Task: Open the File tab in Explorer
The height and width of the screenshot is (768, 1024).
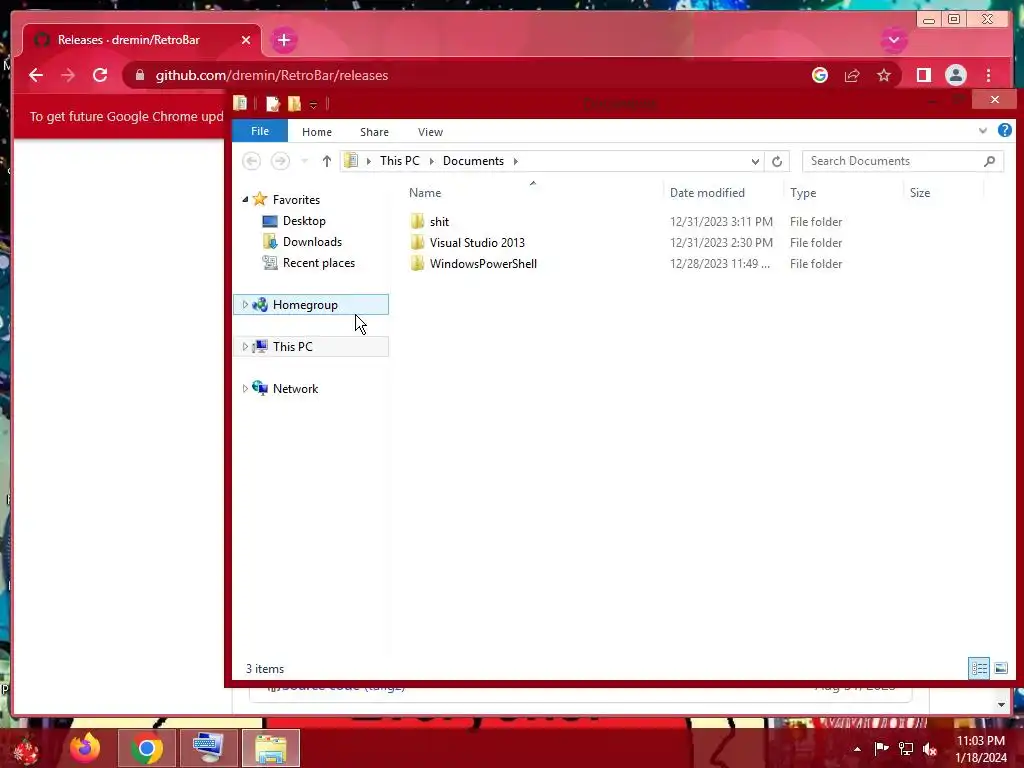Action: coord(260,131)
